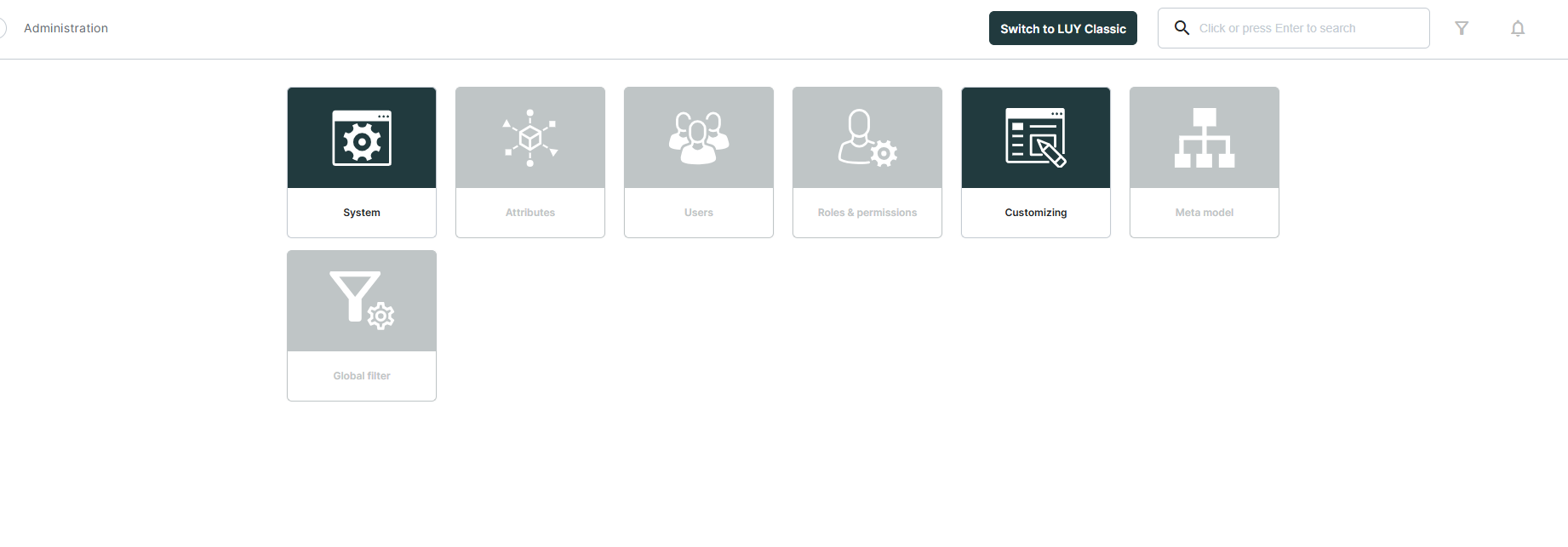Viewport: 1568px width, 547px height.
Task: Open the Global filter funnel-gear icon
Action: (362, 301)
